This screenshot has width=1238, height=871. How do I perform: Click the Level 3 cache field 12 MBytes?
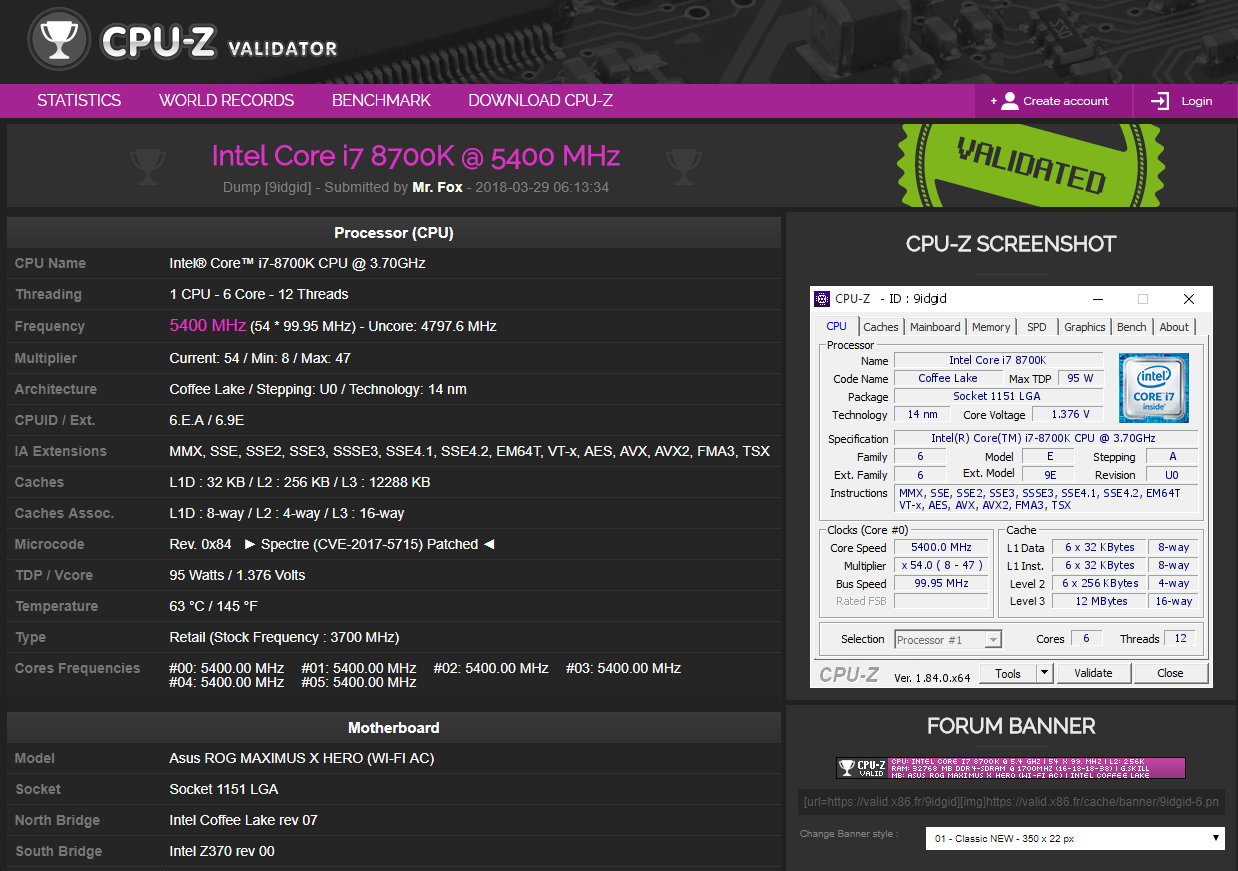pos(1101,601)
